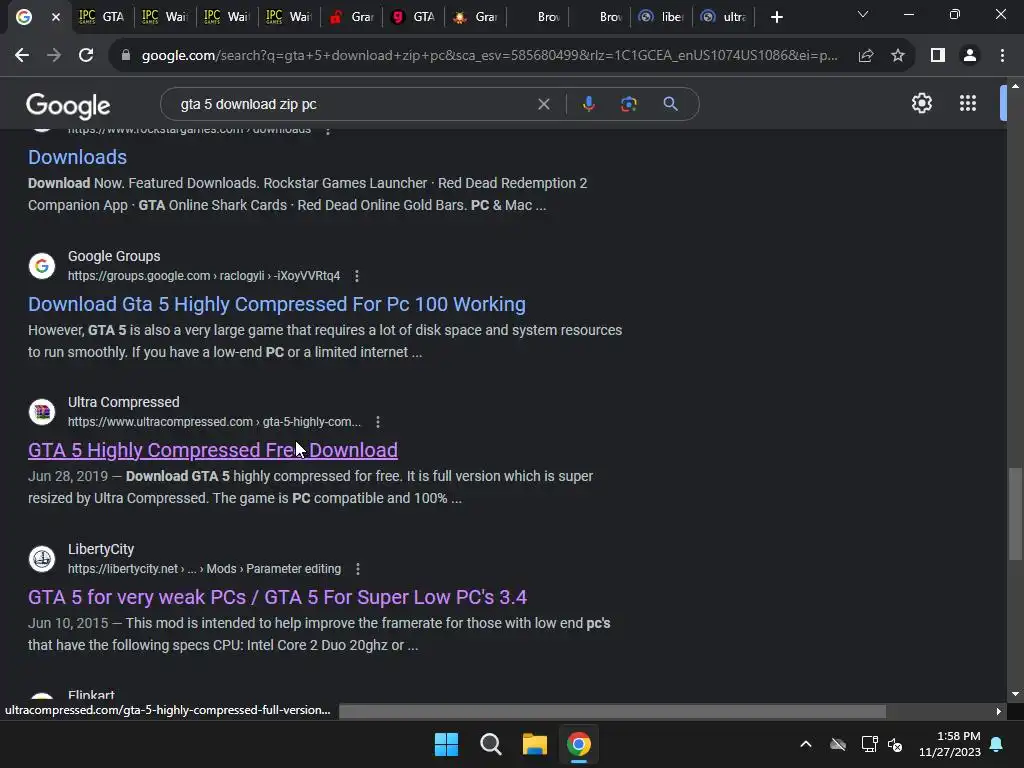Open the clock showing 1:58 PM
Screen dimensions: 1024x768
tap(950, 744)
